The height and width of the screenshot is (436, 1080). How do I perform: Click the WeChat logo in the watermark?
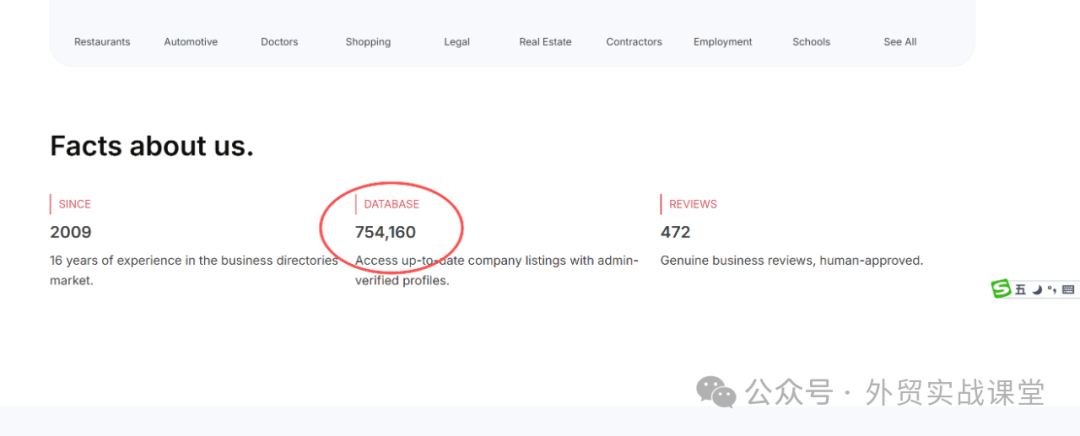click(716, 392)
